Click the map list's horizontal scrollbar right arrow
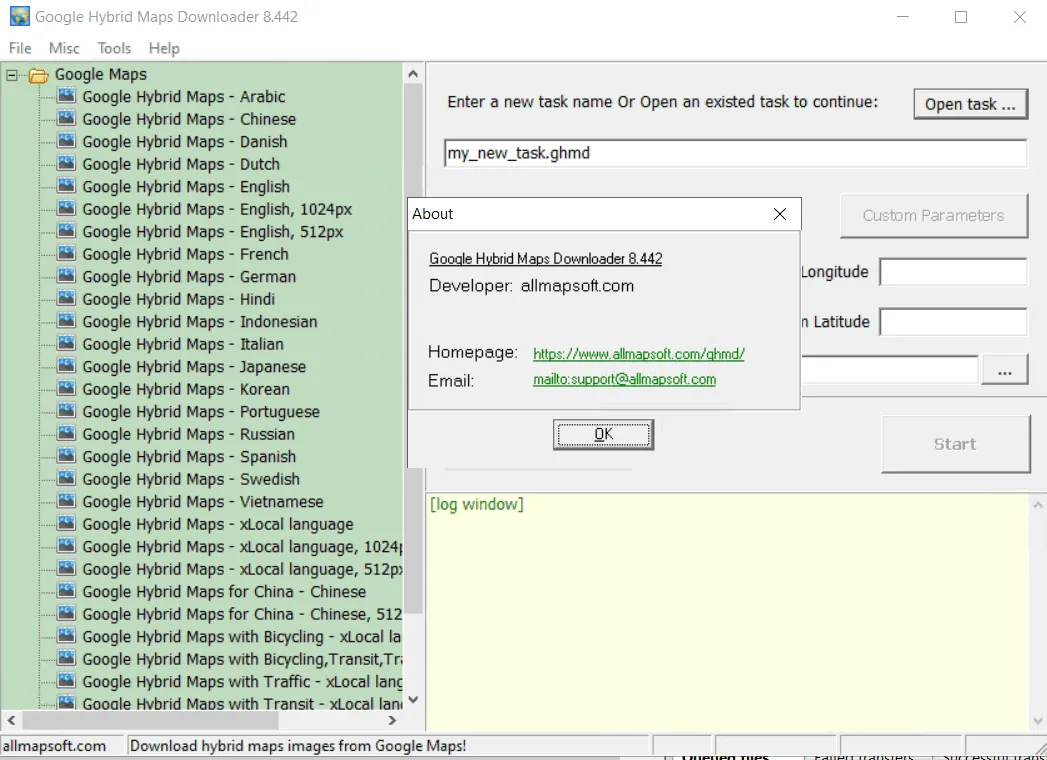Image resolution: width=1047 pixels, height=760 pixels. tap(392, 720)
